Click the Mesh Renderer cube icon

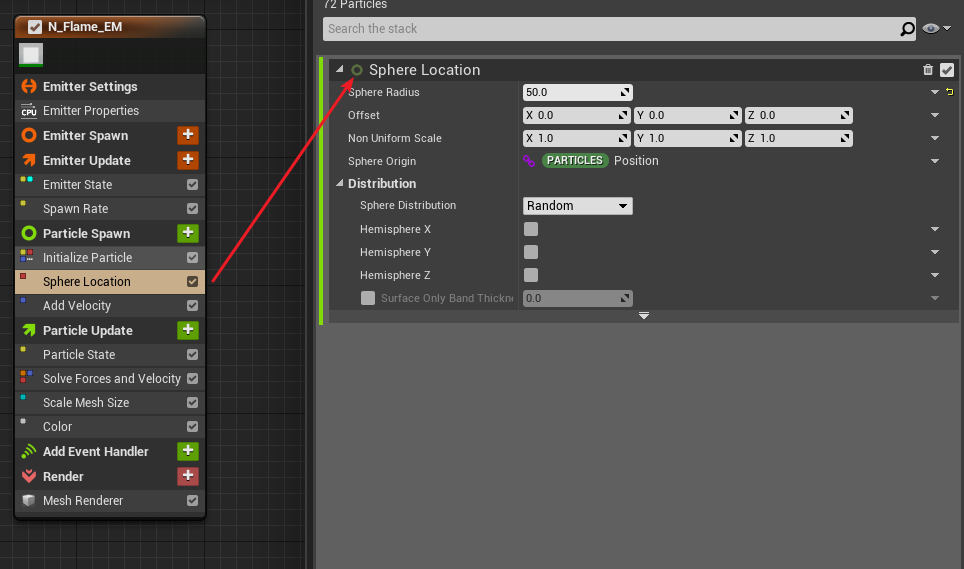(x=28, y=501)
